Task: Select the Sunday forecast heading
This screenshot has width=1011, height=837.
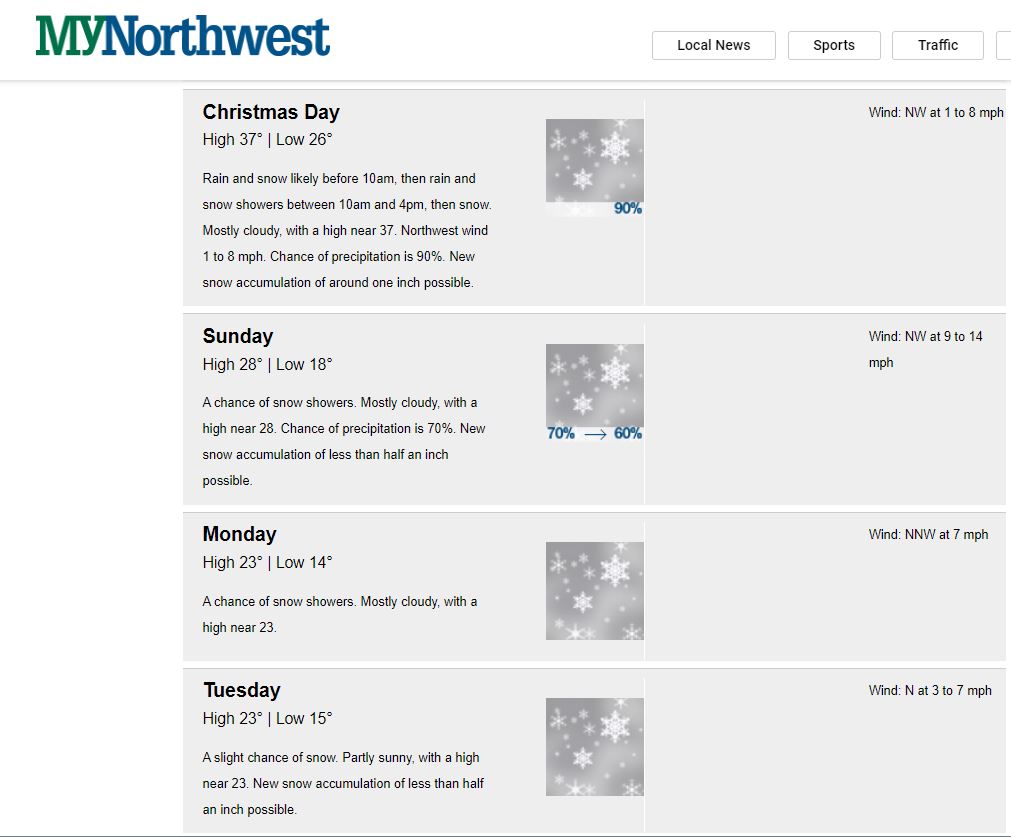Action: (238, 336)
